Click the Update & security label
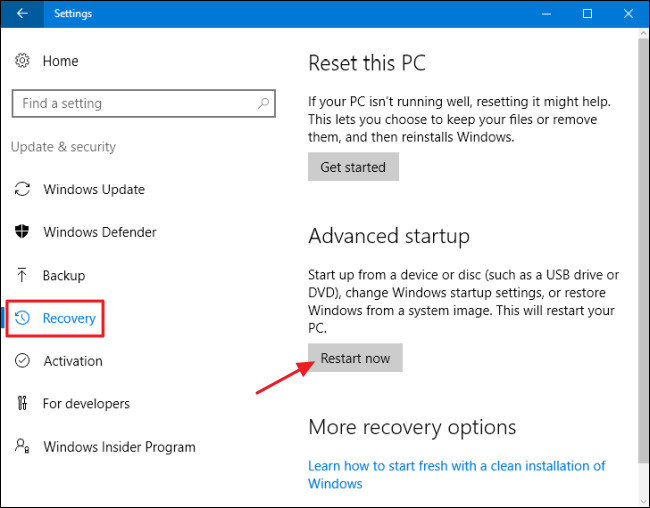The height and width of the screenshot is (508, 650). click(x=63, y=147)
